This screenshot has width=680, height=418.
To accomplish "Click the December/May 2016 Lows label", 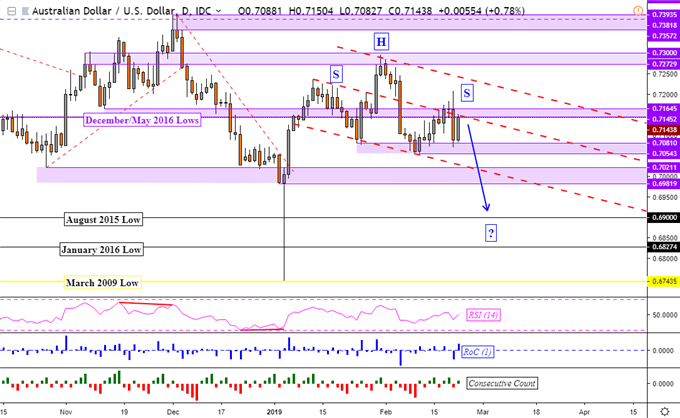I will click(142, 120).
